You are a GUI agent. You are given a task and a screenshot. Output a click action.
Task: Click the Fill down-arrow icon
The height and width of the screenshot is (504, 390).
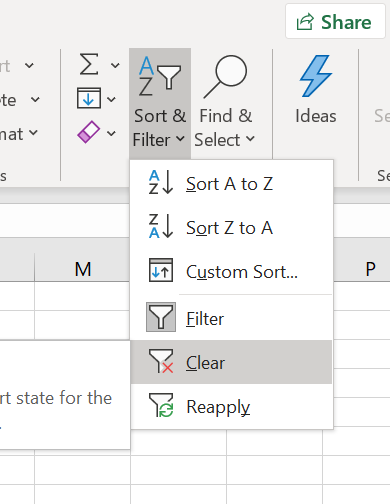89,98
